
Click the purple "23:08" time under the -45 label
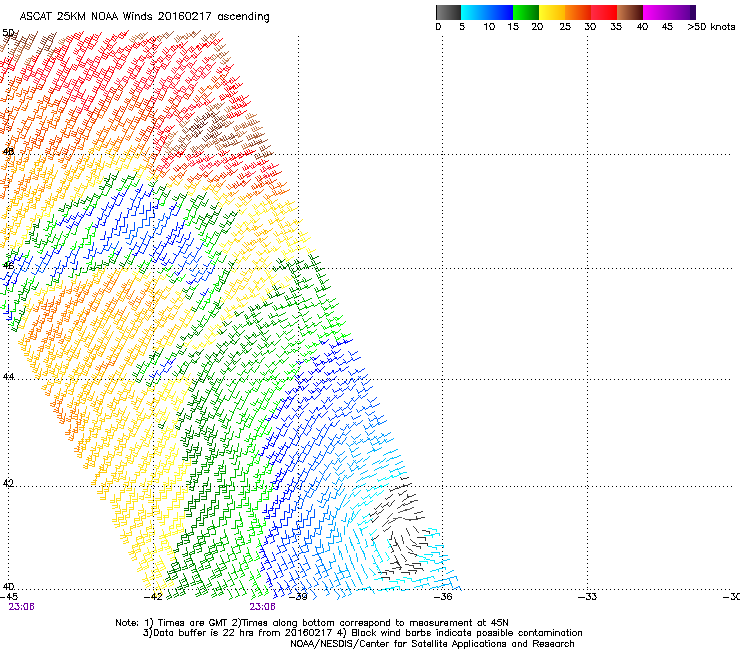21,607
